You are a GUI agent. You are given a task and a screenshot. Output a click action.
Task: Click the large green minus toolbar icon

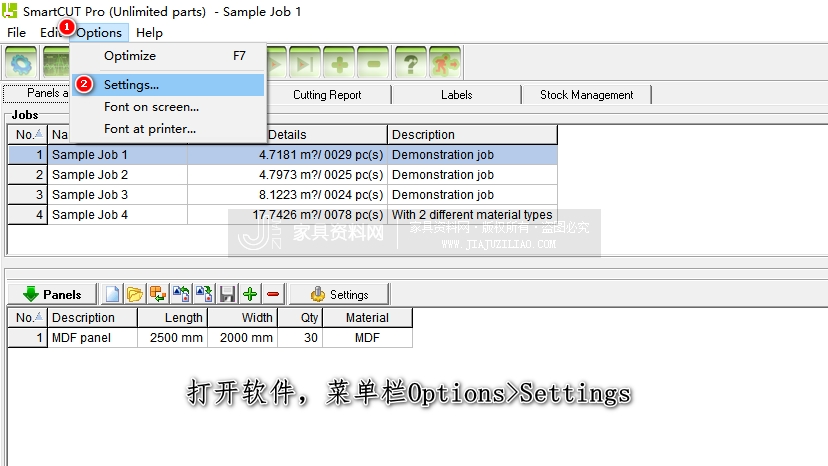pyautogui.click(x=373, y=63)
